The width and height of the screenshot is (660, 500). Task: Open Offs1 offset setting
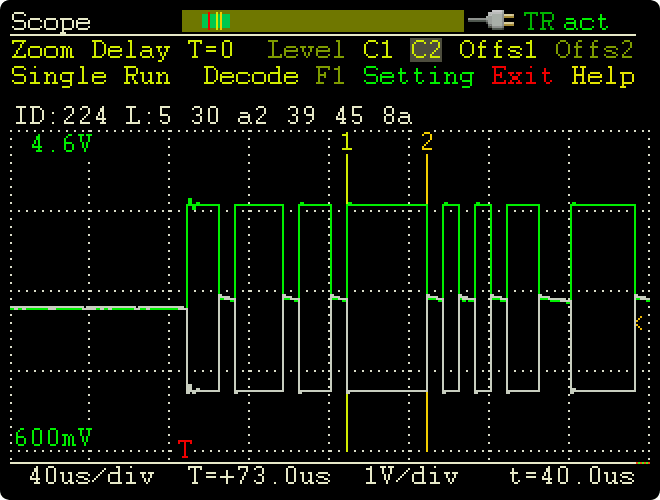click(x=498, y=49)
